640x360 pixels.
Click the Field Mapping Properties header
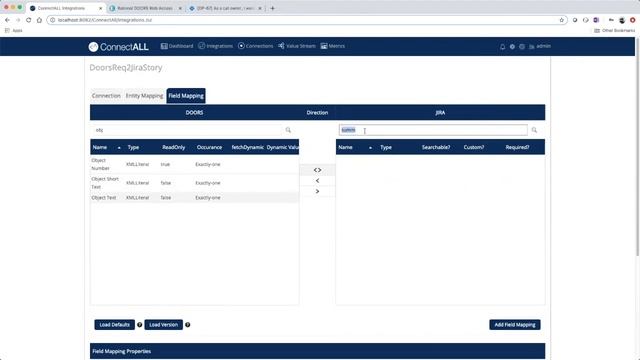[317, 351]
